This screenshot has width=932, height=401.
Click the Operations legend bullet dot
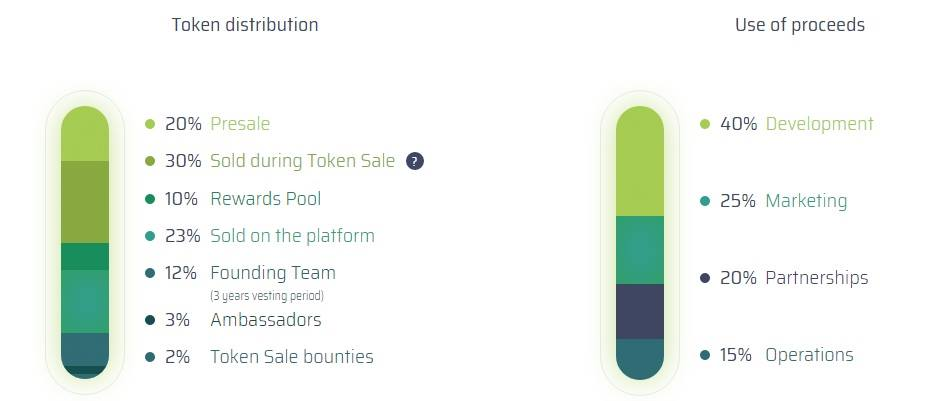[705, 355]
